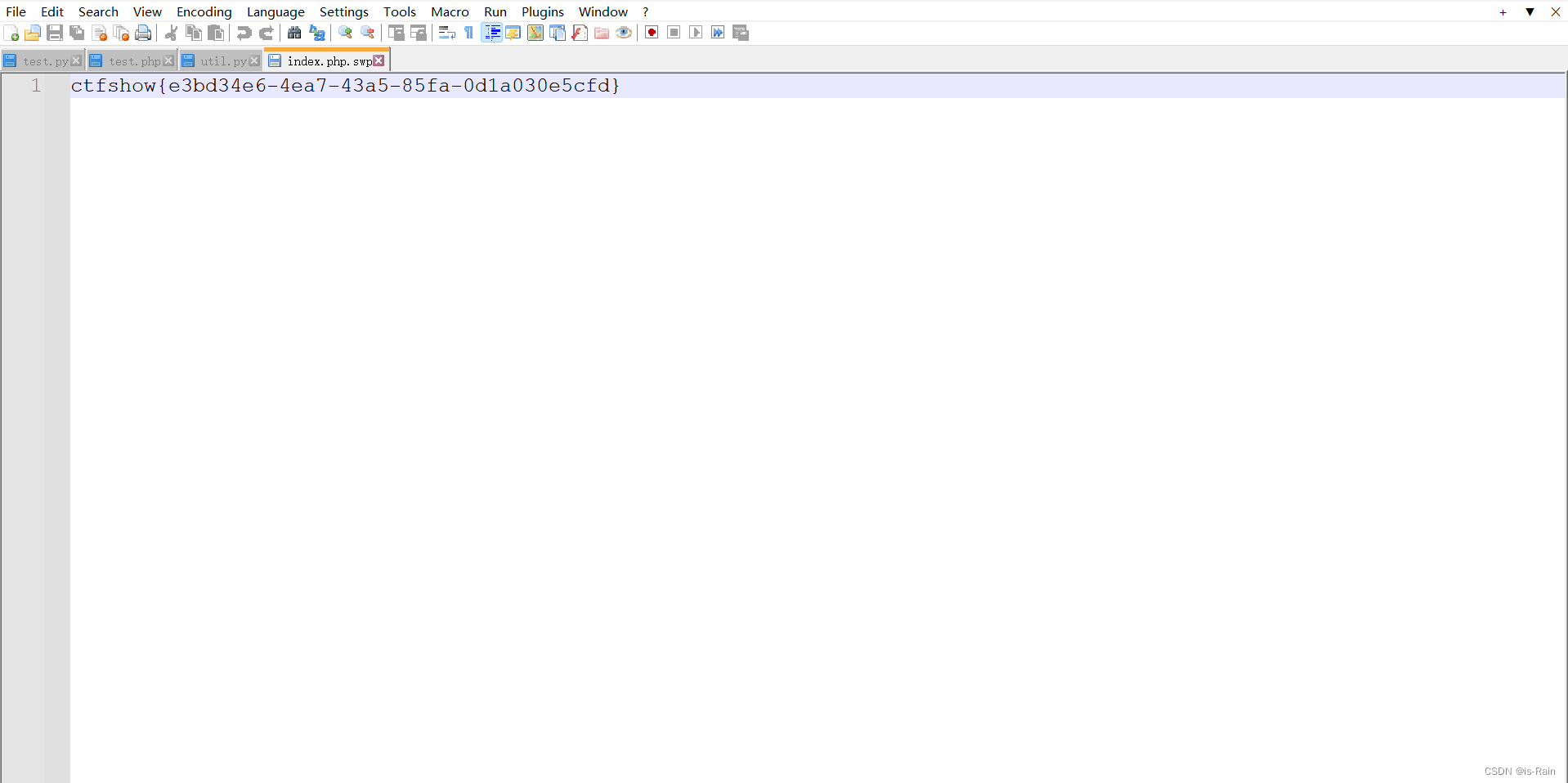Print the current document
Screen dimensions: 1568x783
[143, 33]
